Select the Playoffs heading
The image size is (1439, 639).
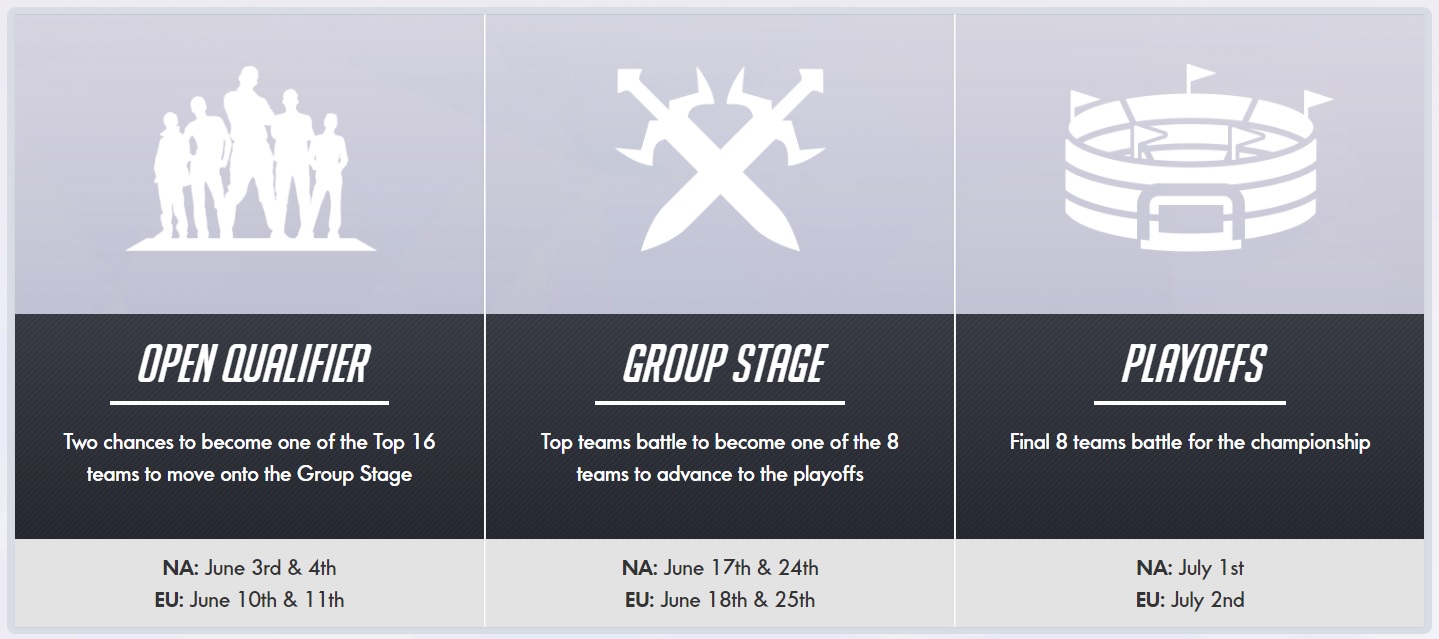(x=1194, y=365)
